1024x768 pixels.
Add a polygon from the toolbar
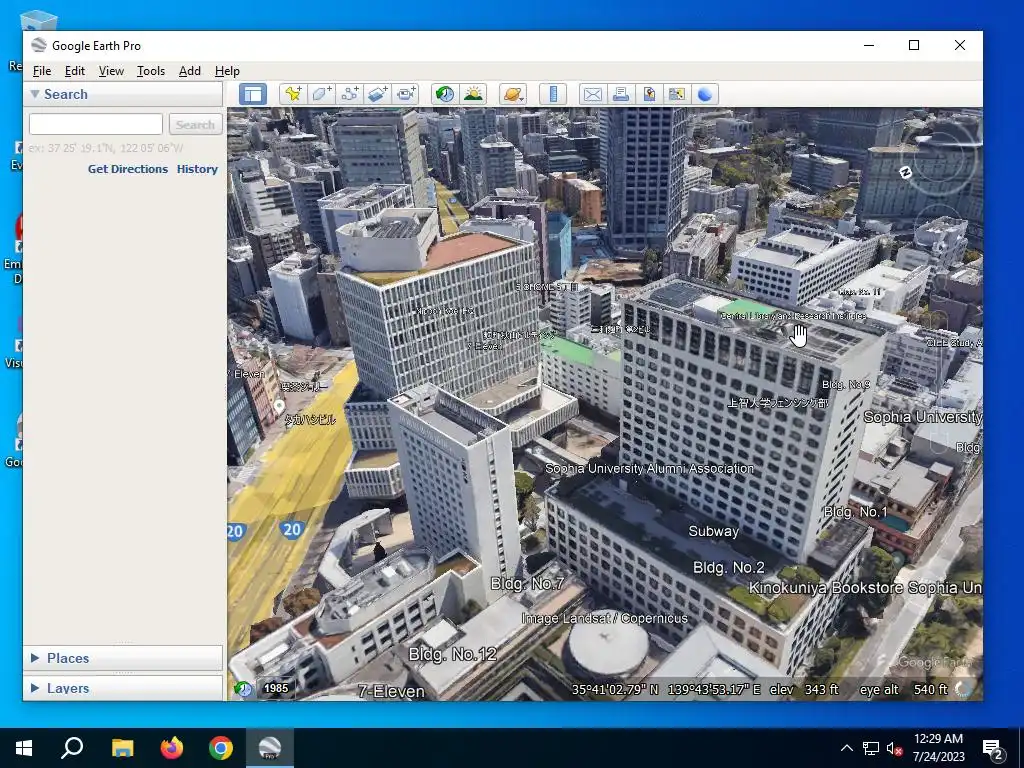click(x=321, y=94)
